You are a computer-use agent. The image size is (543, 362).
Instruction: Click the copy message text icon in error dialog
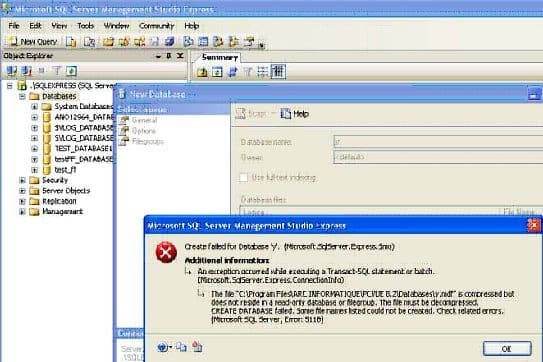[x=181, y=347]
